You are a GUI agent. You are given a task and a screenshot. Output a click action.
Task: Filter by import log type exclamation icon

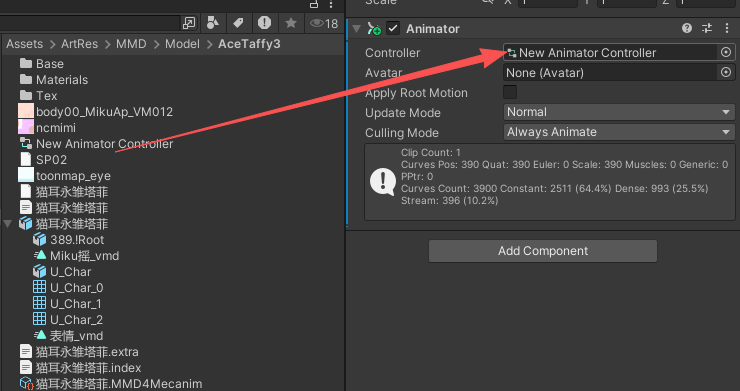[x=264, y=23]
